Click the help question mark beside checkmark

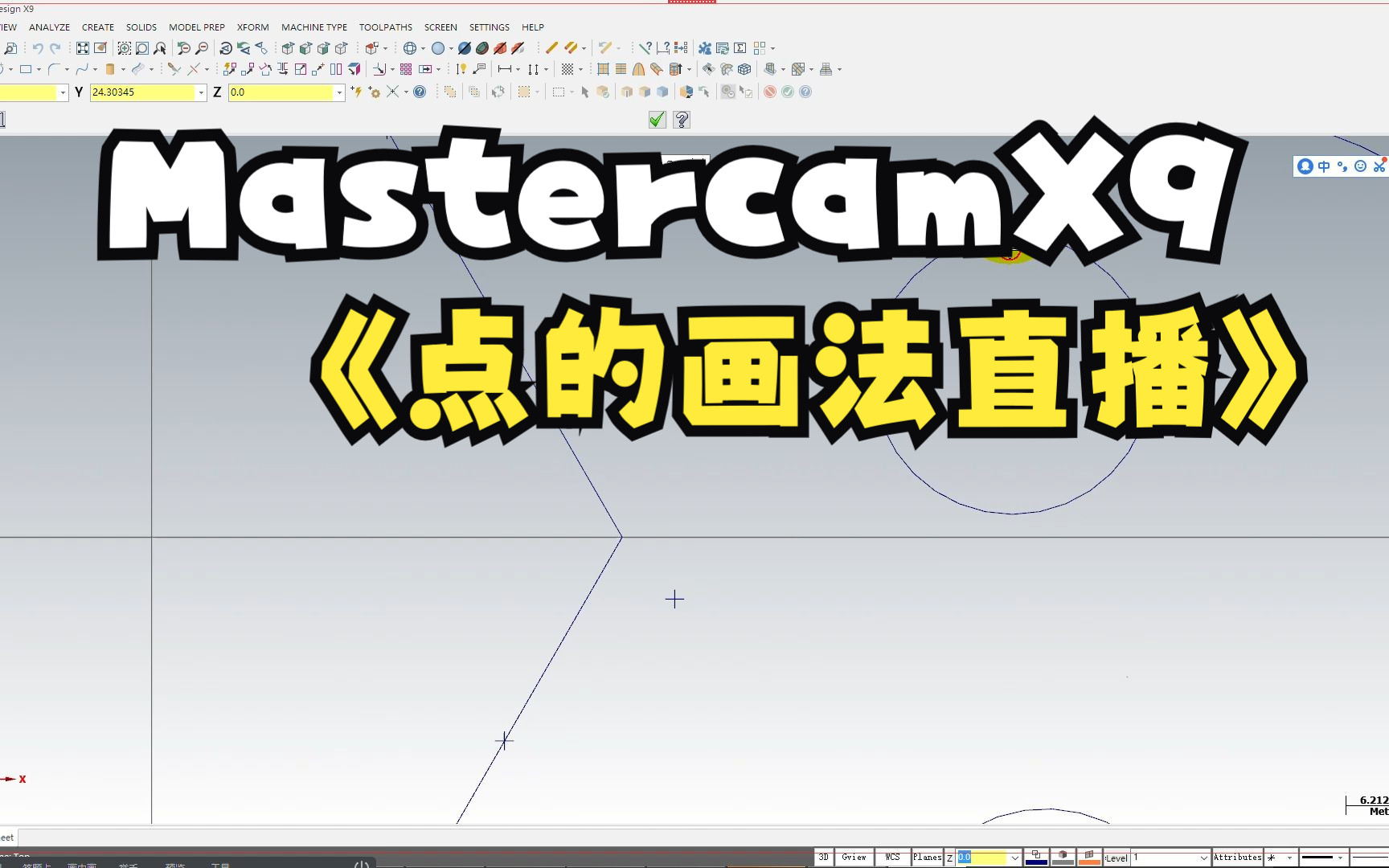coord(682,120)
